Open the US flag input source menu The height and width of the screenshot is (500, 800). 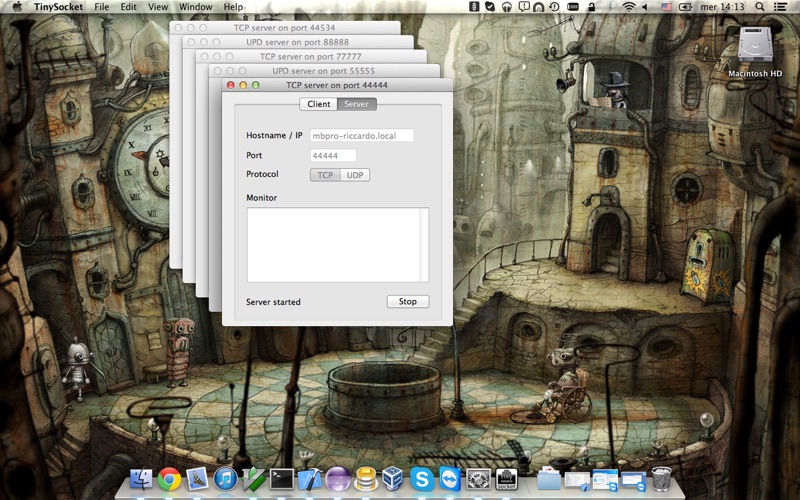pyautogui.click(x=666, y=7)
